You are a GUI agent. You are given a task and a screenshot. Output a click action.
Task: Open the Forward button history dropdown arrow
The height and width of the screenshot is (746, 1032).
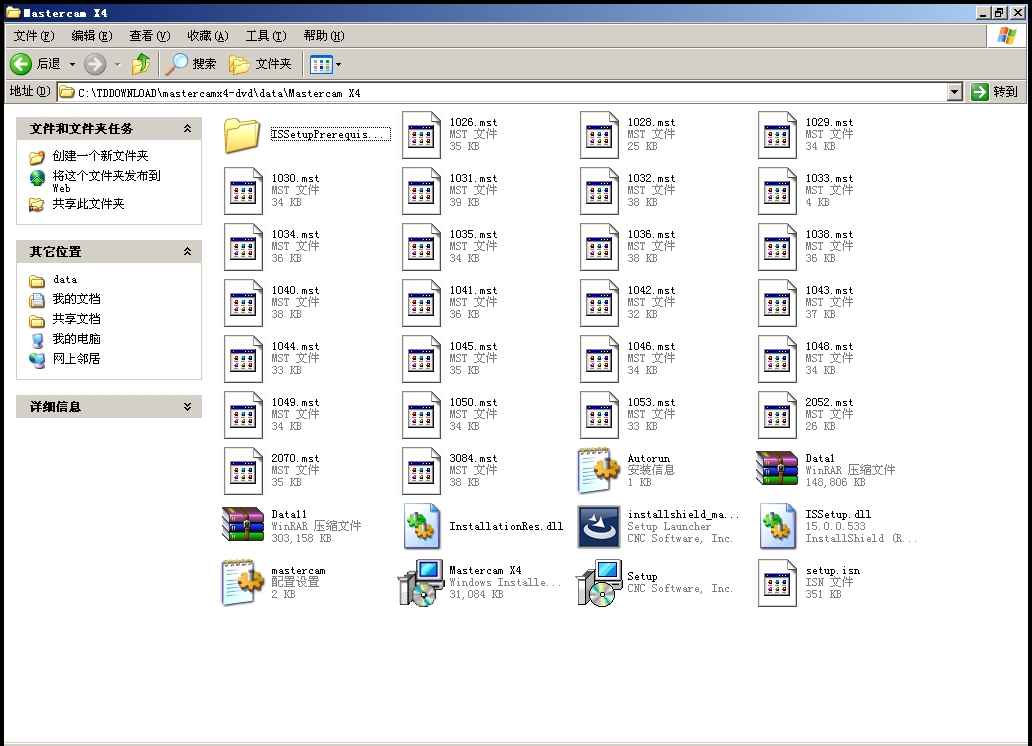[117, 65]
